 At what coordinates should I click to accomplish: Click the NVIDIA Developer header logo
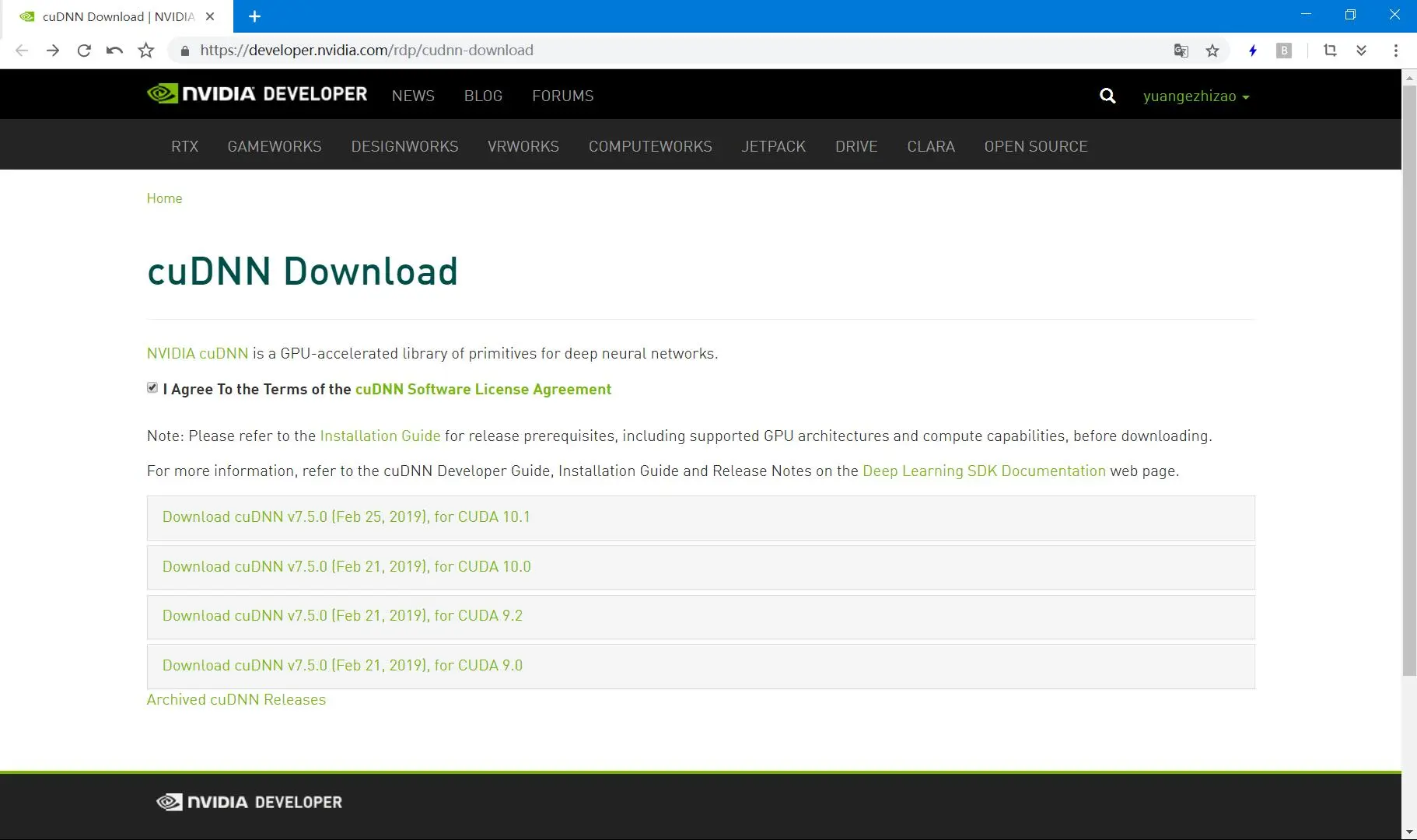tap(257, 94)
